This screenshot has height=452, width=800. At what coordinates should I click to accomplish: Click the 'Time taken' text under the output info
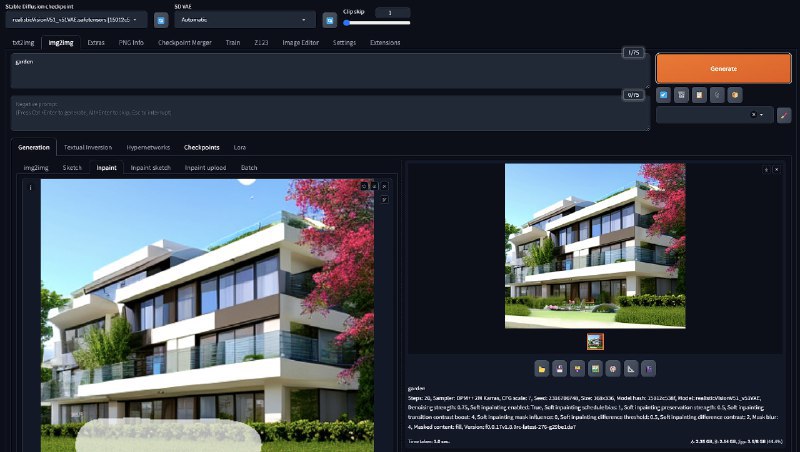tap(429, 441)
